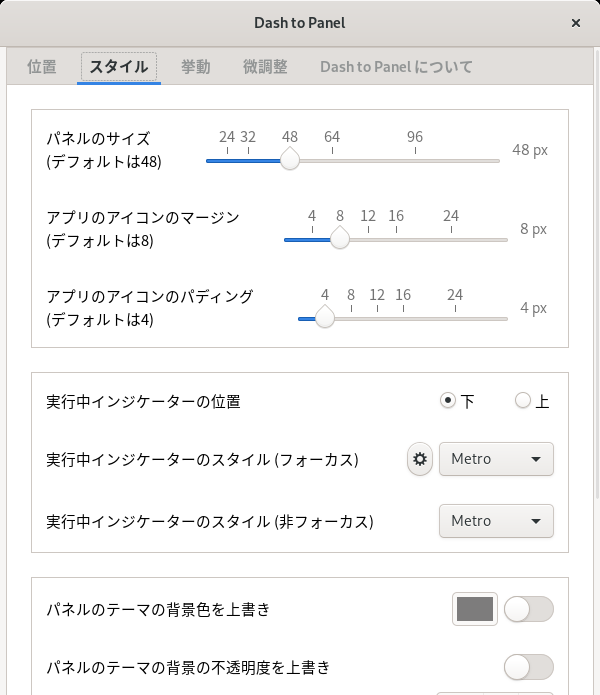Click dropdown arrow of 非フォーカス style

tap(536, 521)
